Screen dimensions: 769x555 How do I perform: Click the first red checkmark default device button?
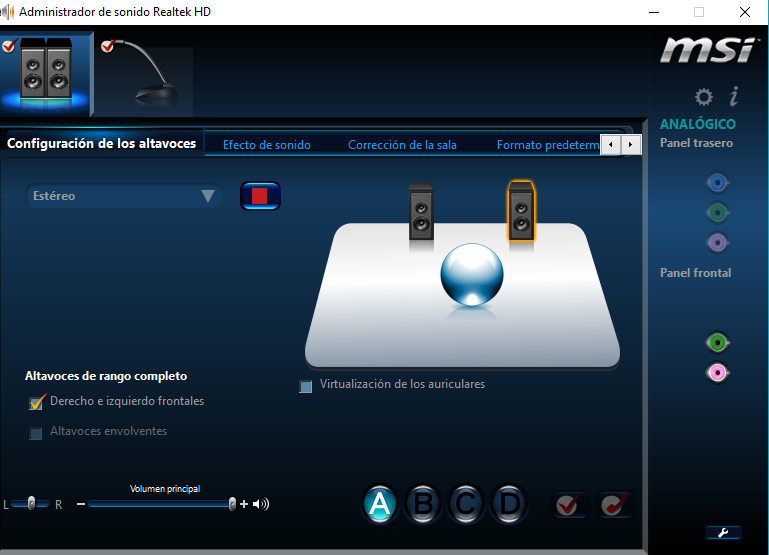569,505
